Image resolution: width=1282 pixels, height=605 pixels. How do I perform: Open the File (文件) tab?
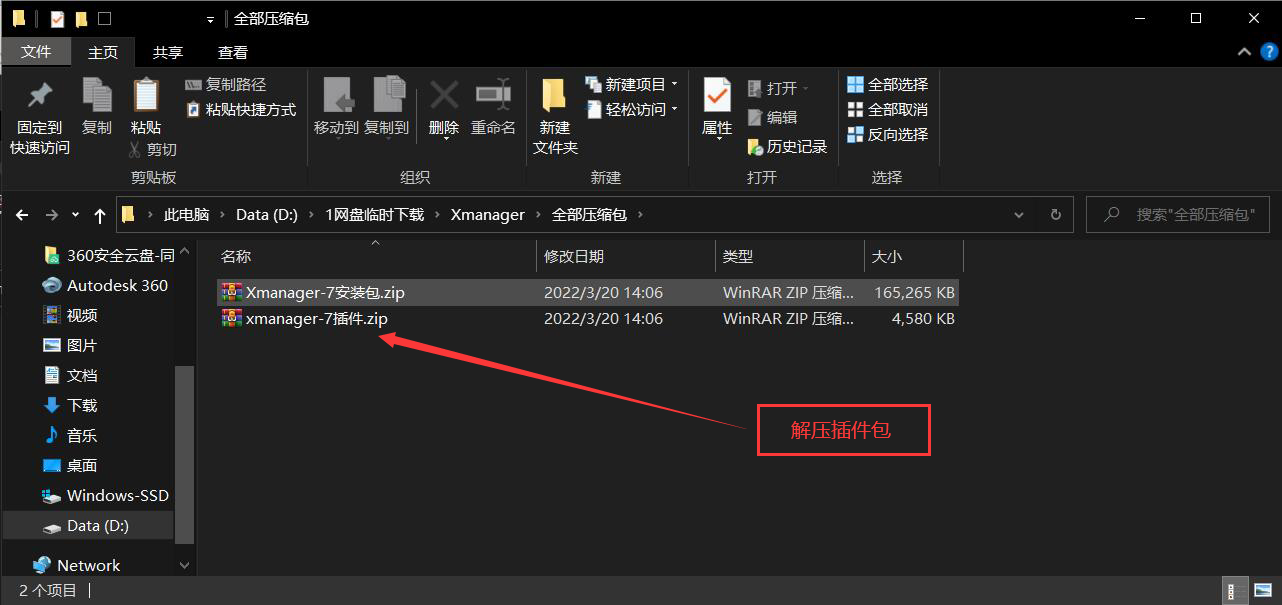pyautogui.click(x=36, y=52)
